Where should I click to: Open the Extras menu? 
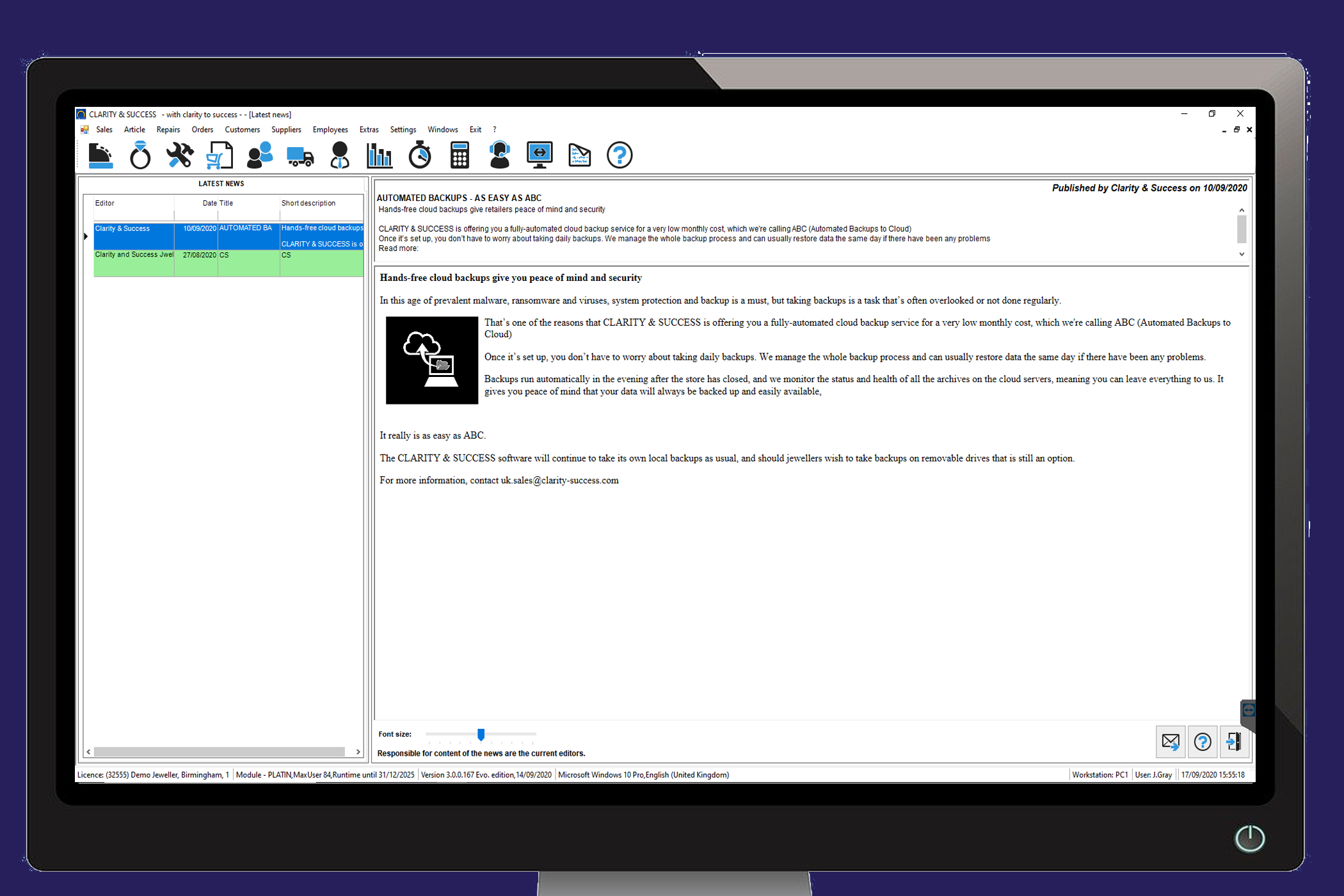pos(369,129)
